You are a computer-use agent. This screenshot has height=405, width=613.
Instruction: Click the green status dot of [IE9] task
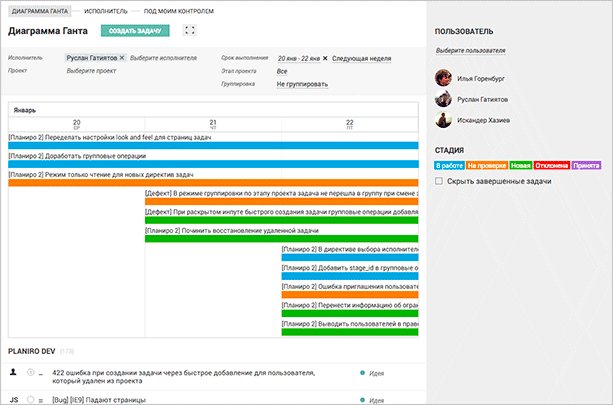coord(362,400)
